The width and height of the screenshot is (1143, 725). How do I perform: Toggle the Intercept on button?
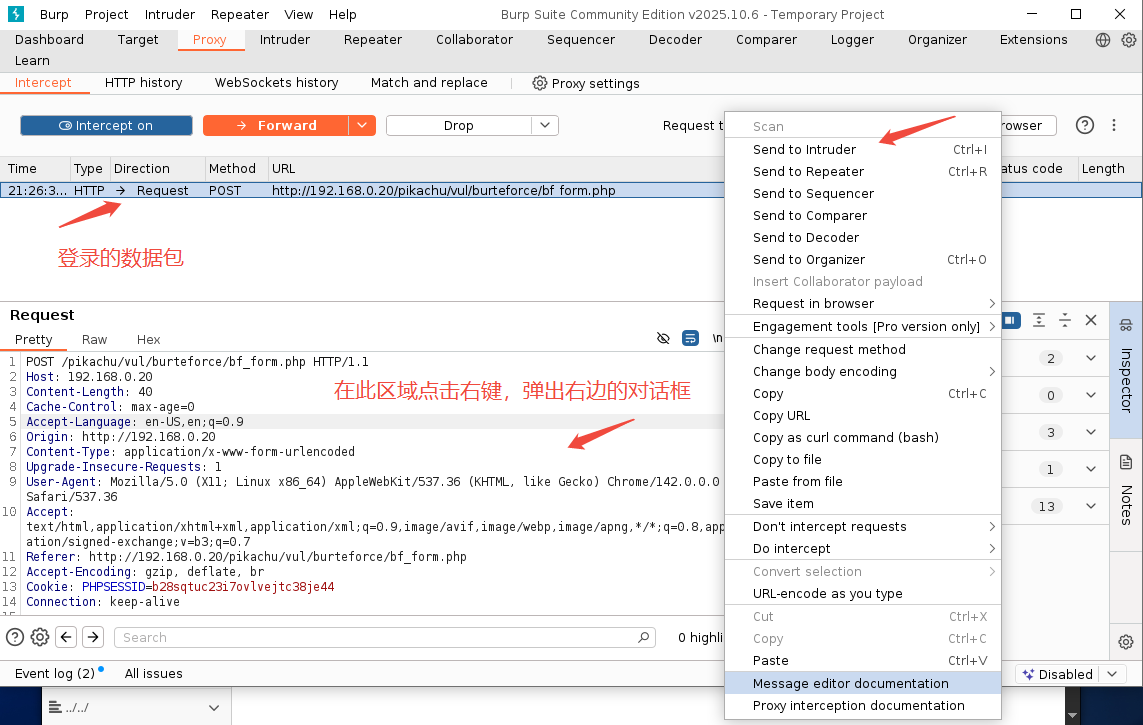pos(106,125)
